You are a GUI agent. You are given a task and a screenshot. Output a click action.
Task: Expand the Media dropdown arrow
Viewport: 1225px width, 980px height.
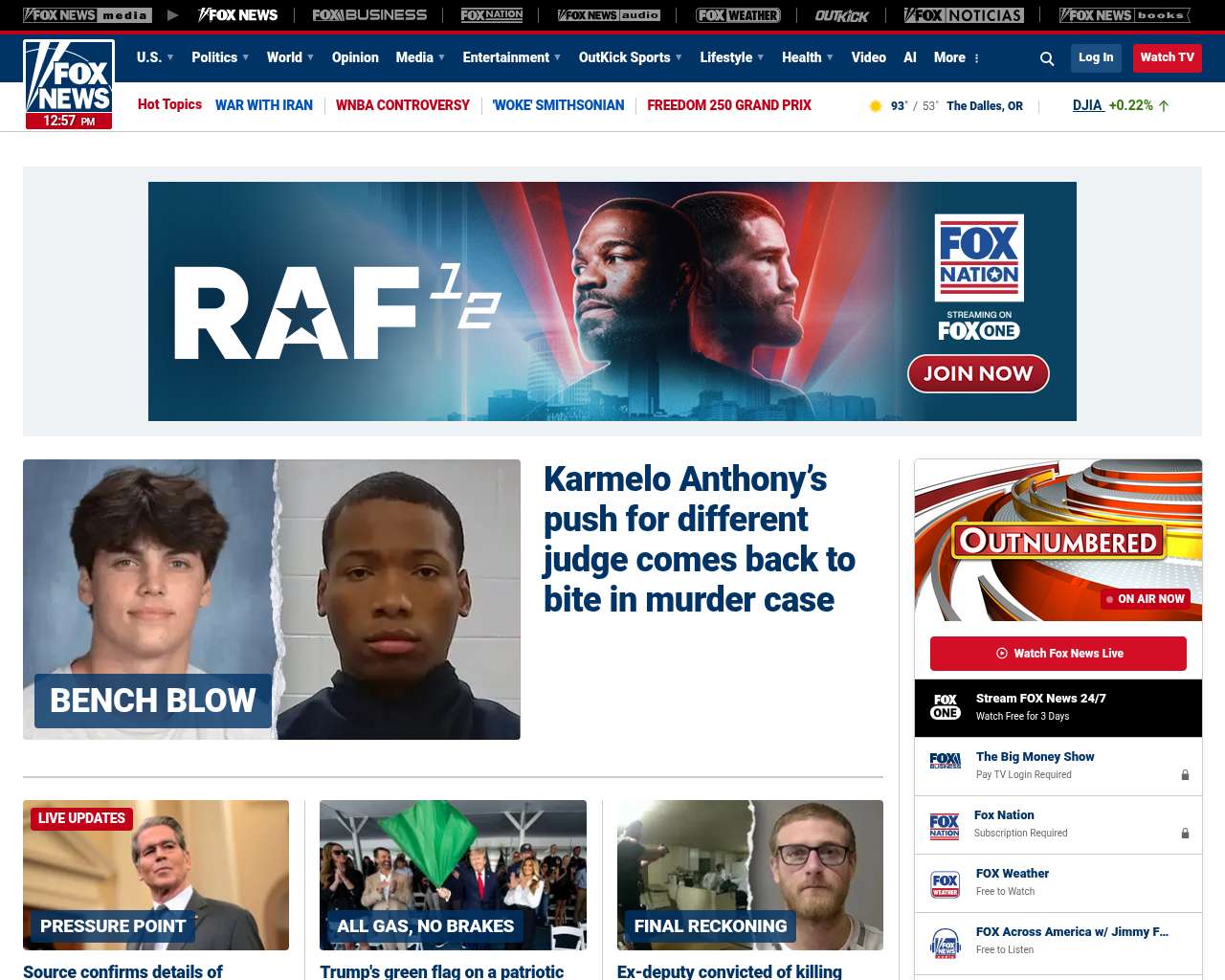441,57
